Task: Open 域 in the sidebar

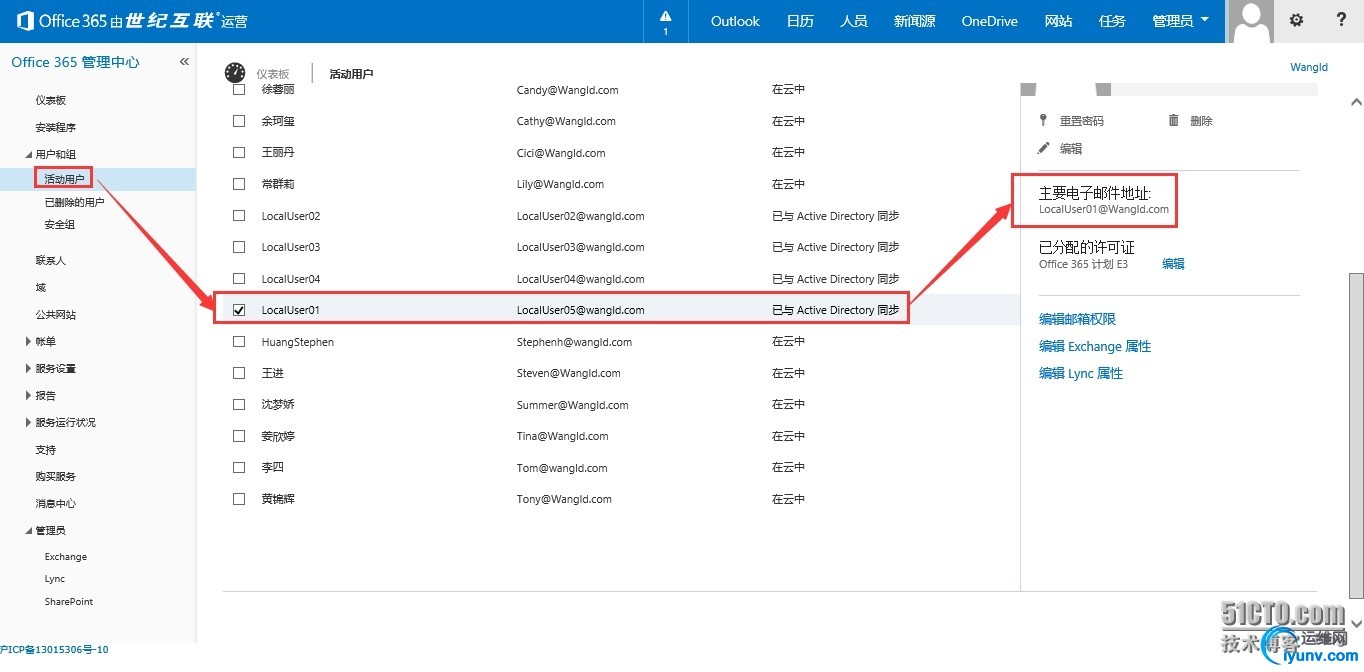Action: [x=41, y=288]
